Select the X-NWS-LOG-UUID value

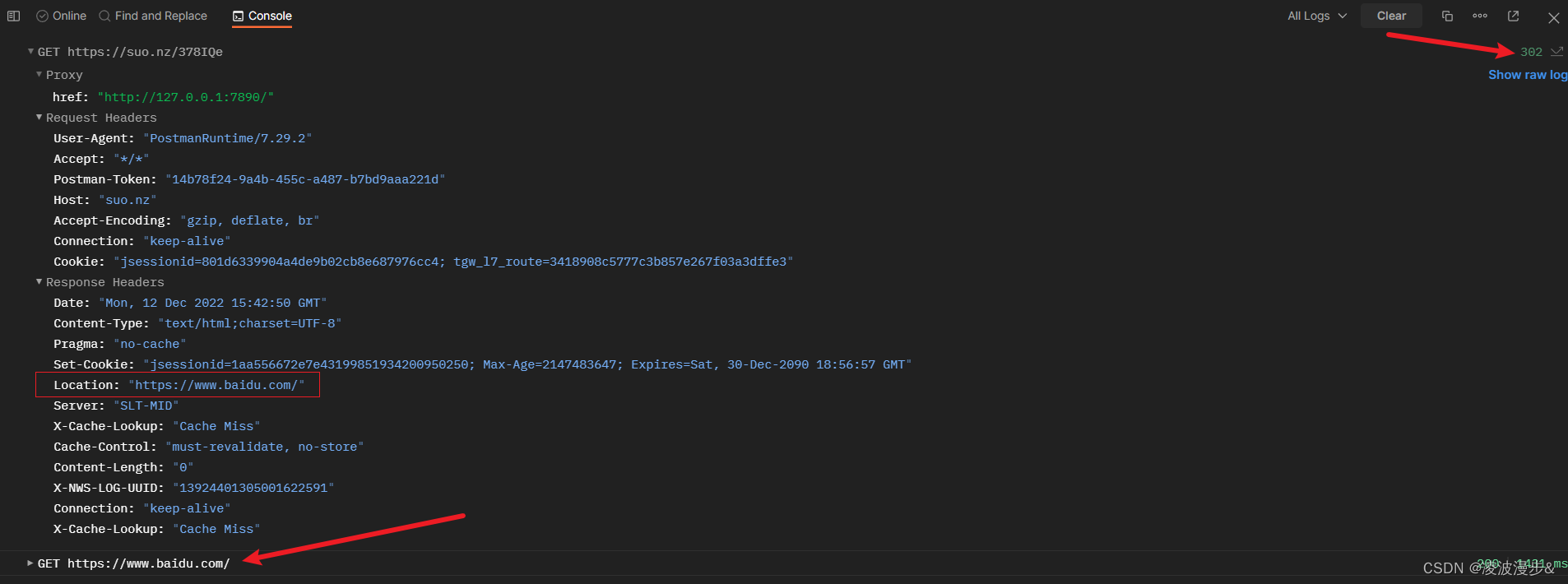pos(253,488)
